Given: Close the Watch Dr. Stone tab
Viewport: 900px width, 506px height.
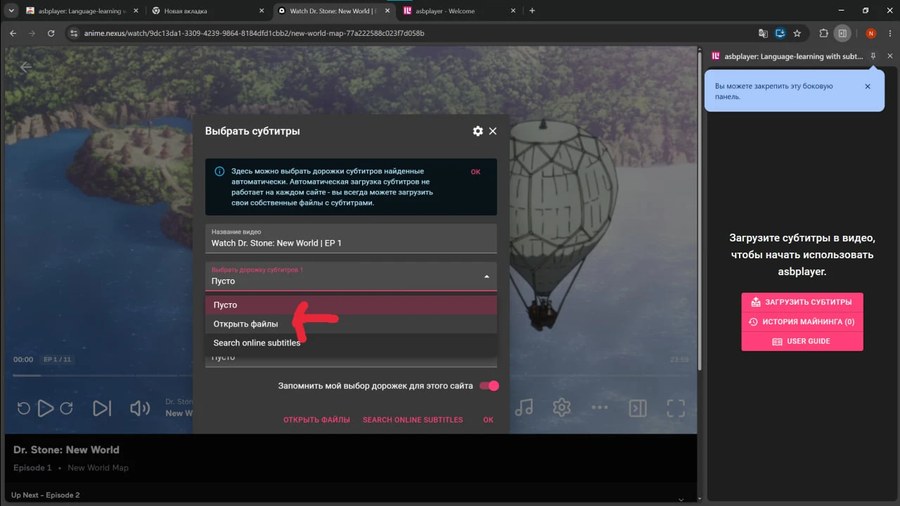Looking at the screenshot, I should [387, 10].
